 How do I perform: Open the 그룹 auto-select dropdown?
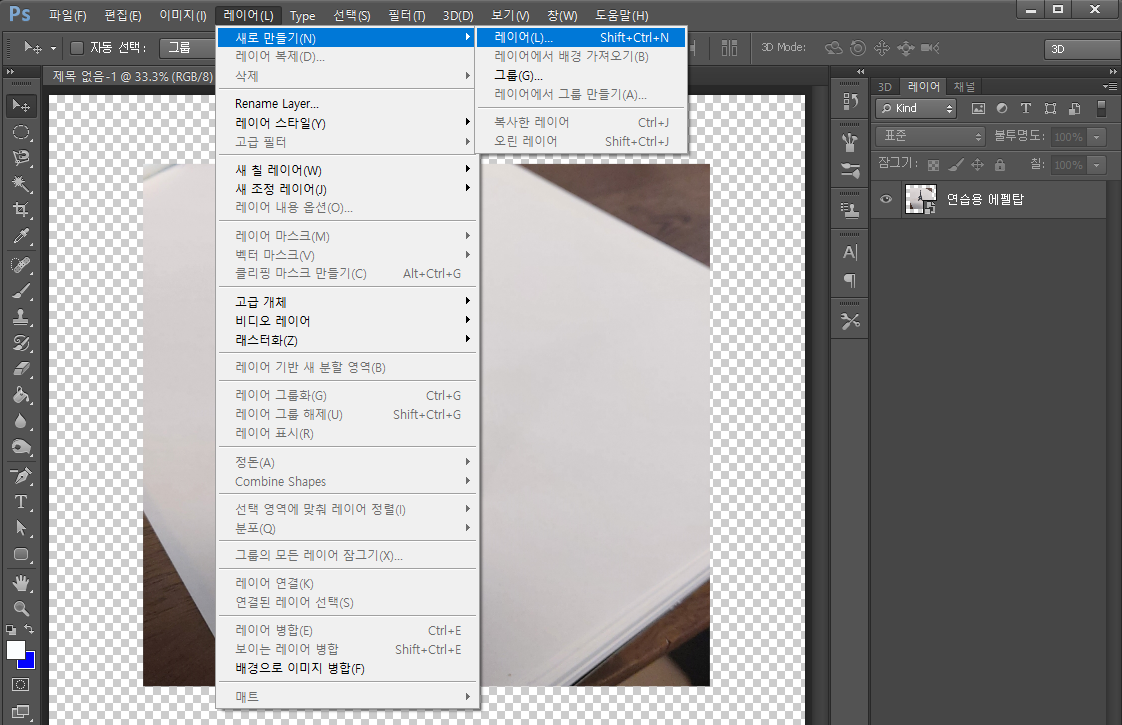tap(187, 48)
